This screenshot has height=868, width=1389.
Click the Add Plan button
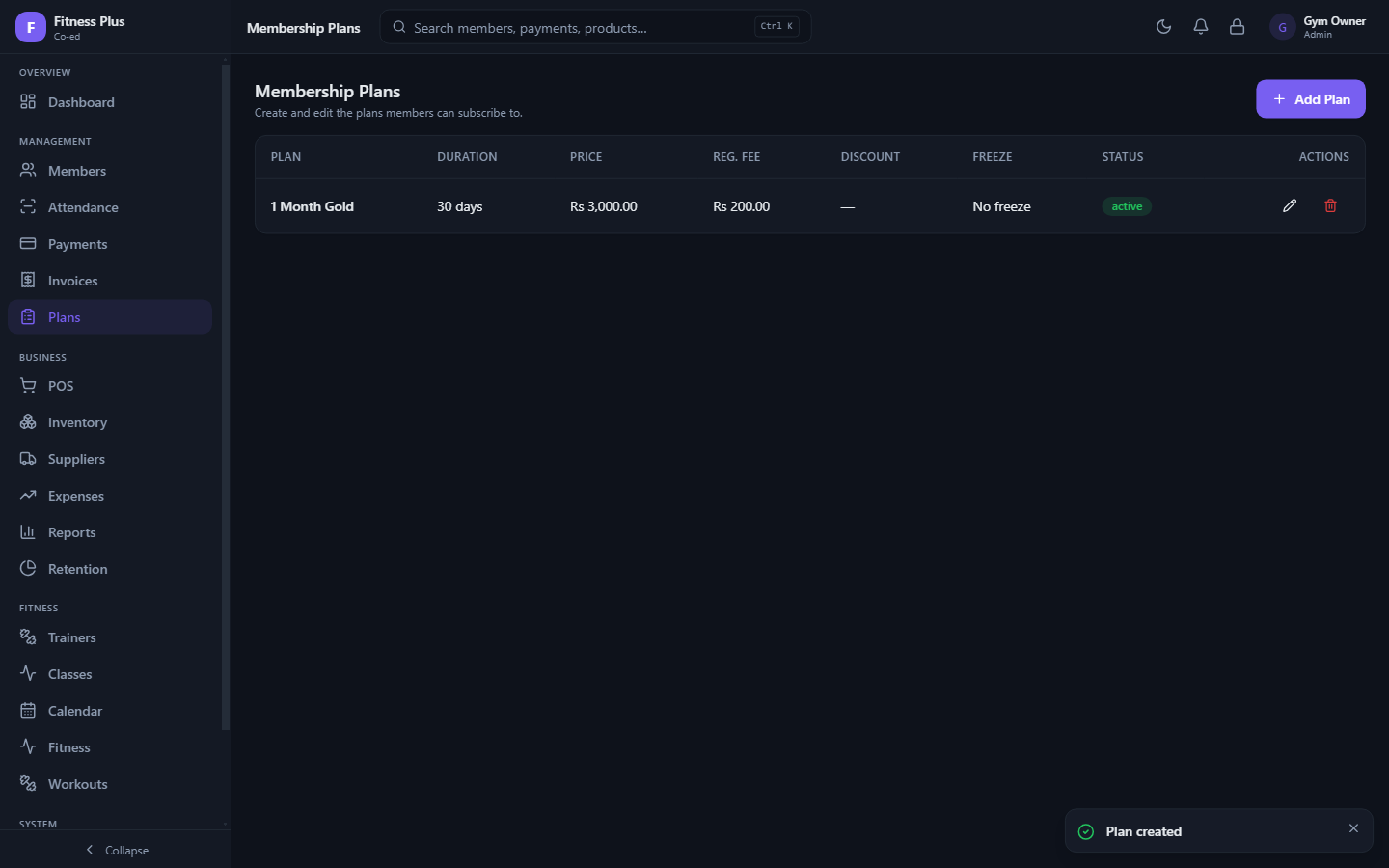pos(1310,99)
